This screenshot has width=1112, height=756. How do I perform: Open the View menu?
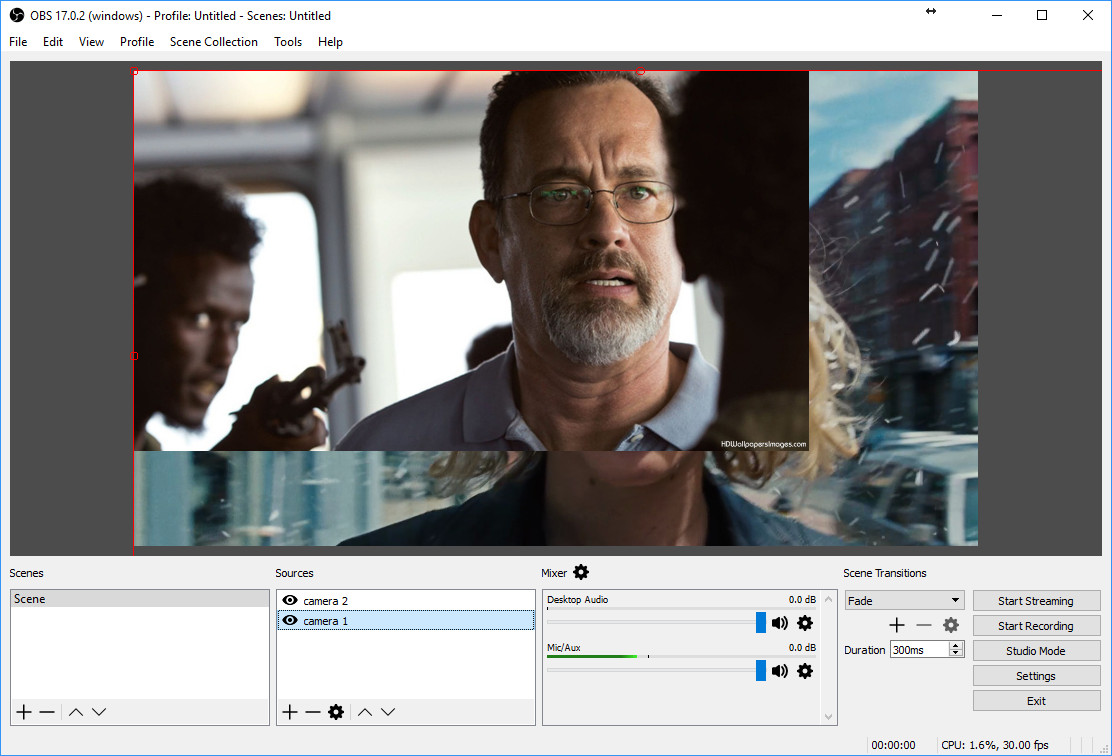pos(91,42)
